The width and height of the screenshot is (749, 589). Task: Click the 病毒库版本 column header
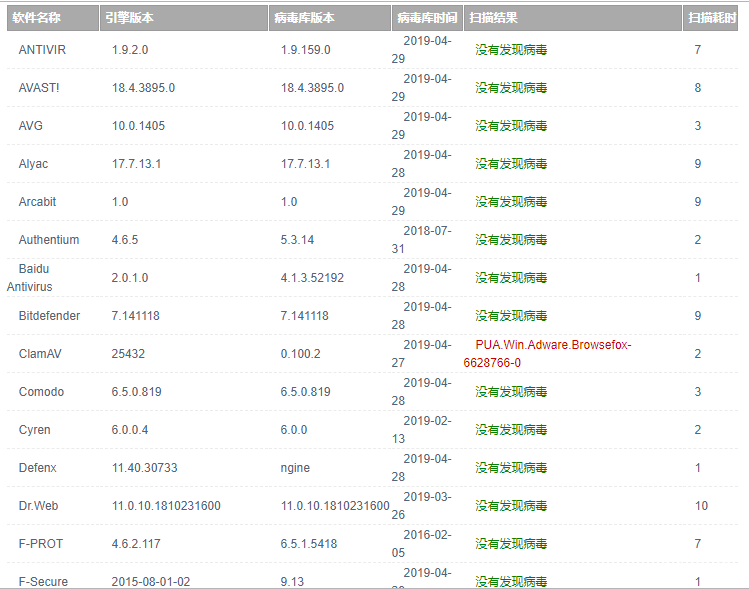click(330, 18)
